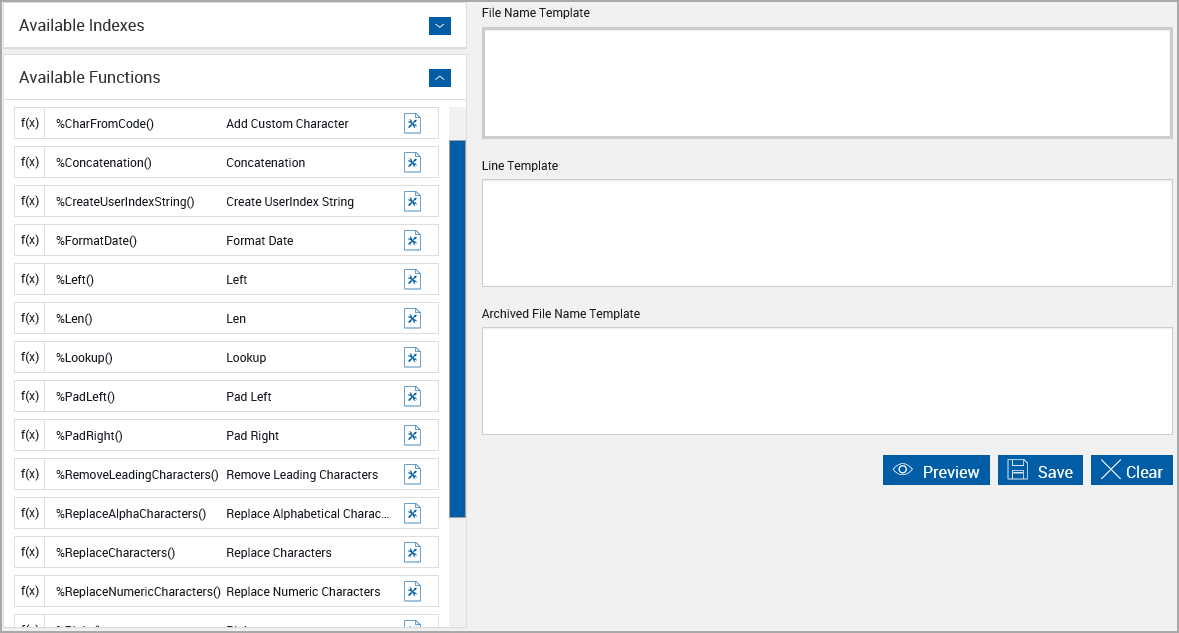1179x633 pixels.
Task: Insert the %Len() function
Action: point(412,318)
